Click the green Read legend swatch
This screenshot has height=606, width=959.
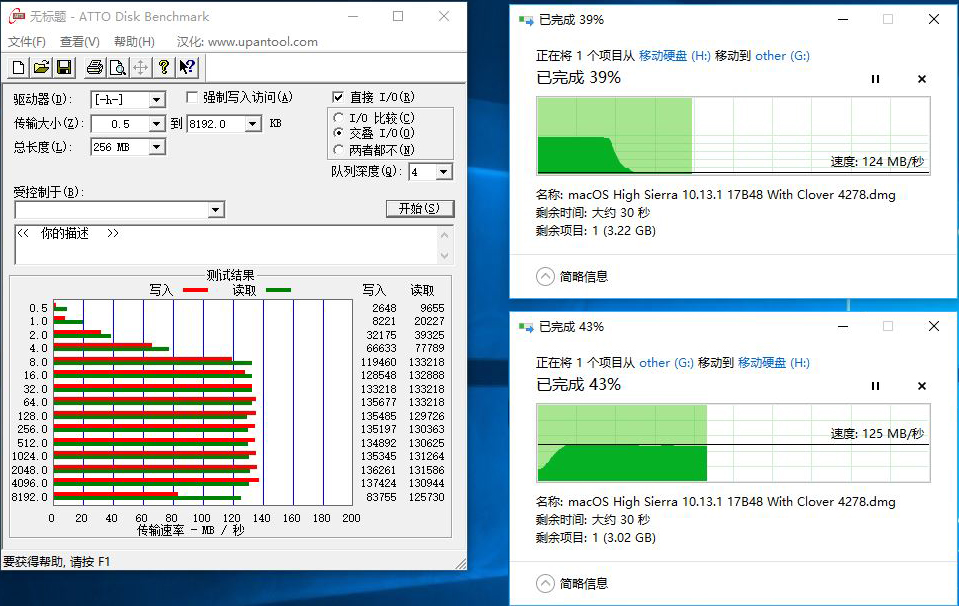pos(278,290)
